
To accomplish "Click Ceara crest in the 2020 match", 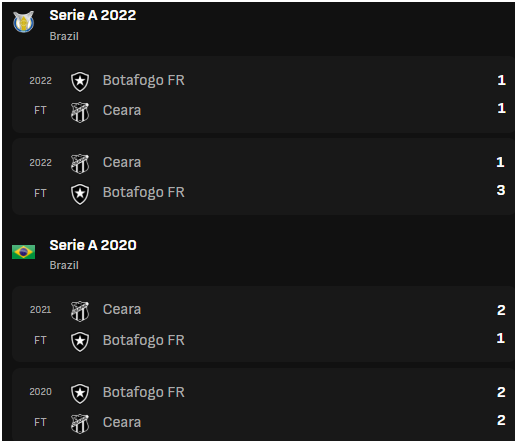I will pyautogui.click(x=80, y=423).
